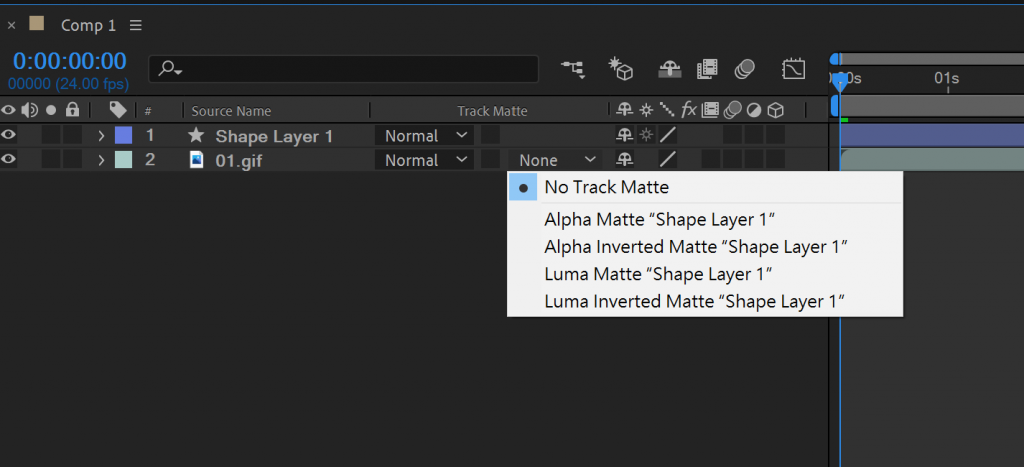Image resolution: width=1024 pixels, height=467 pixels.
Task: Toggle the shy switch on Shape Layer 1
Action: point(624,135)
